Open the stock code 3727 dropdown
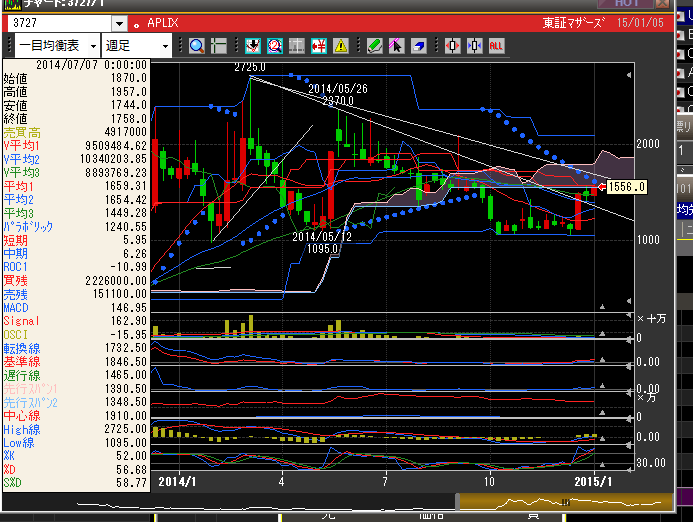This screenshot has height=522, width=693. pos(119,23)
